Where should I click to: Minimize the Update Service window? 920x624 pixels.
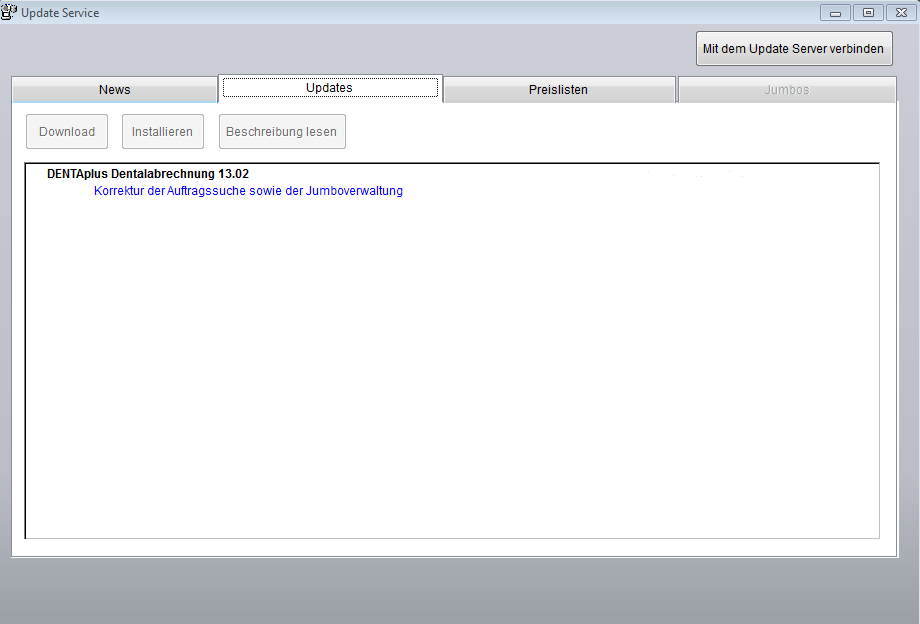tap(835, 12)
